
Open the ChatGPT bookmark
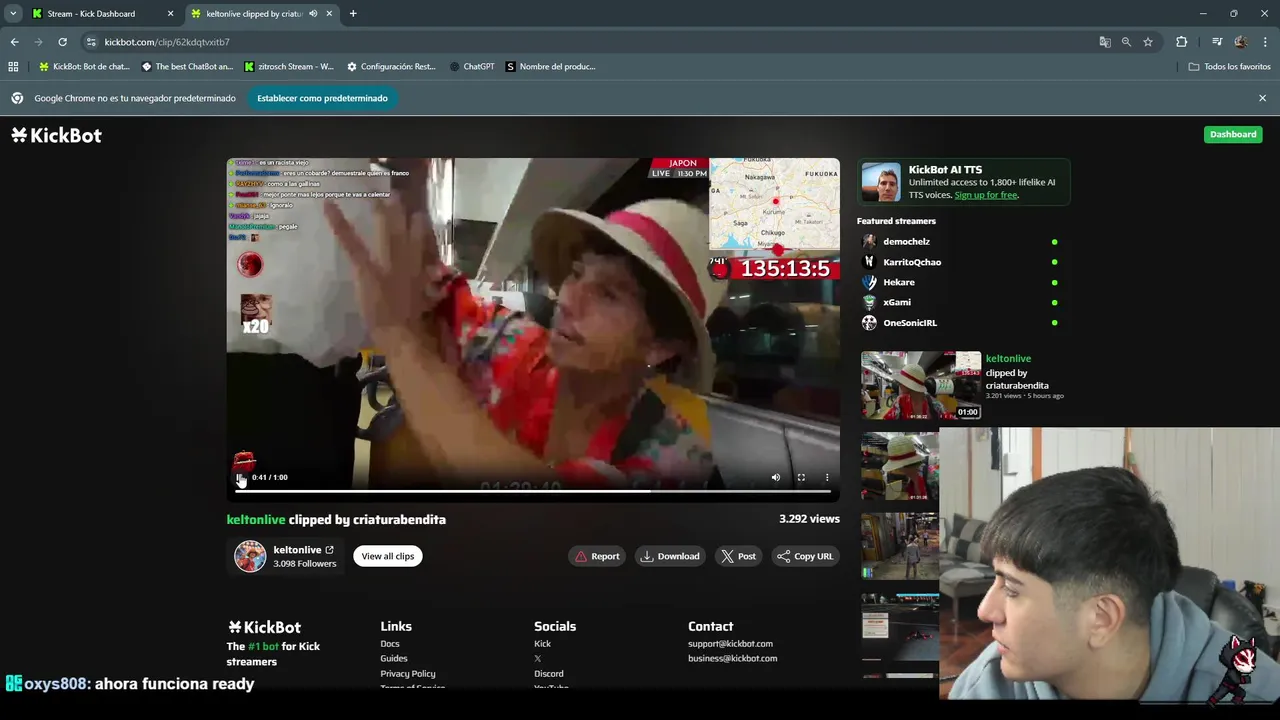(472, 67)
